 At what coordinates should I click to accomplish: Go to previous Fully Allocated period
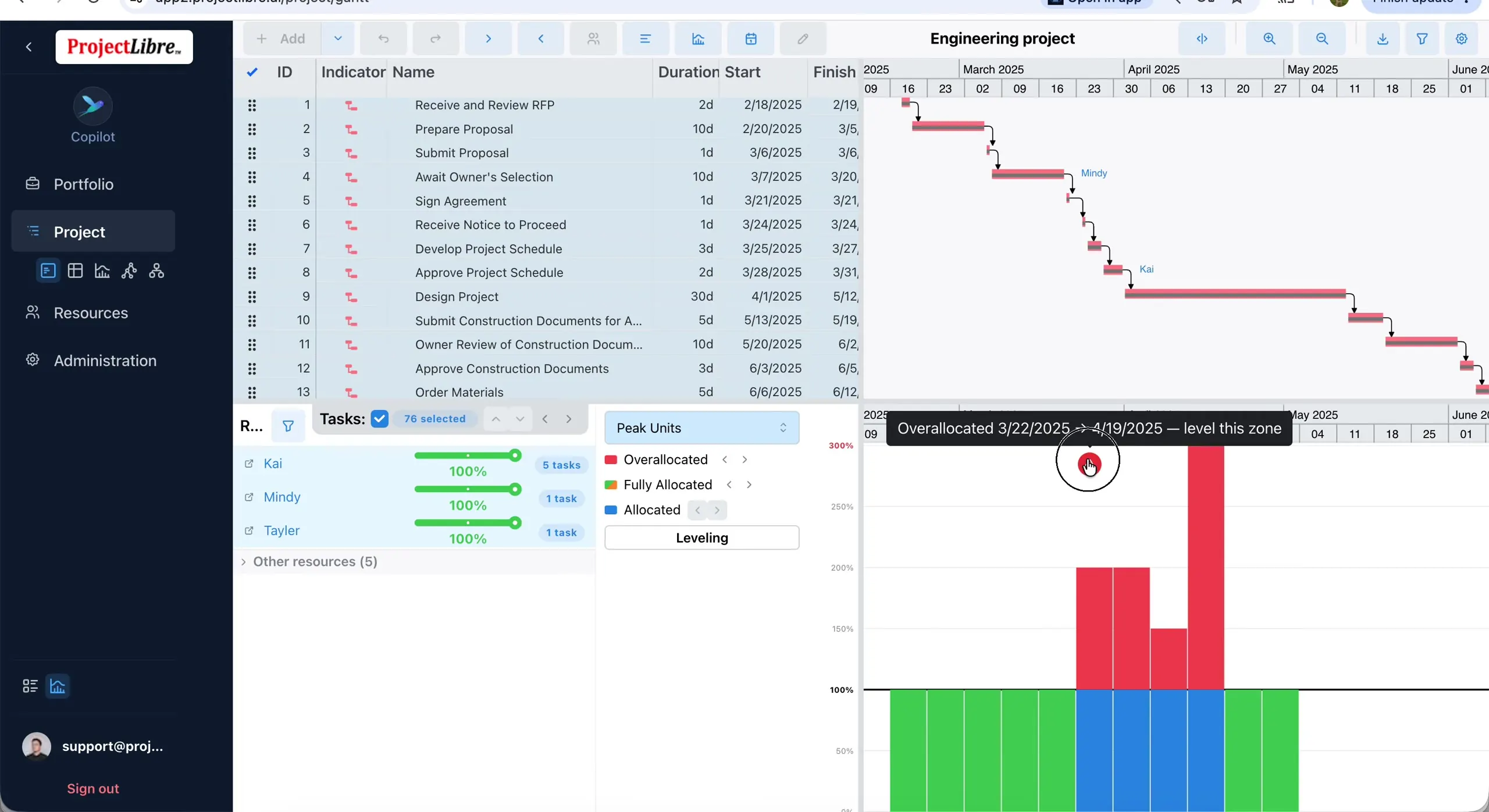(x=729, y=485)
